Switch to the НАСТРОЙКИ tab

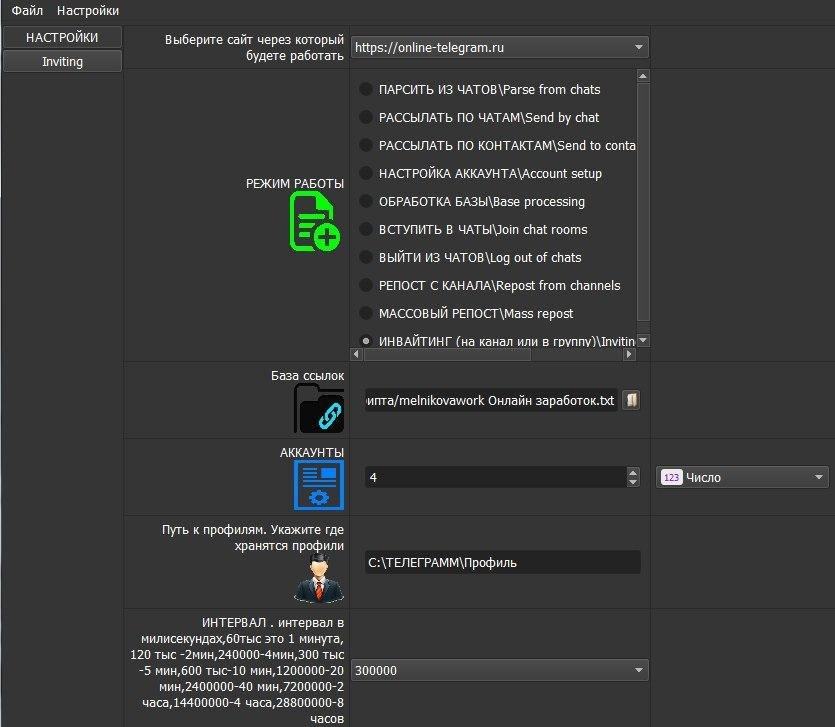(62, 37)
